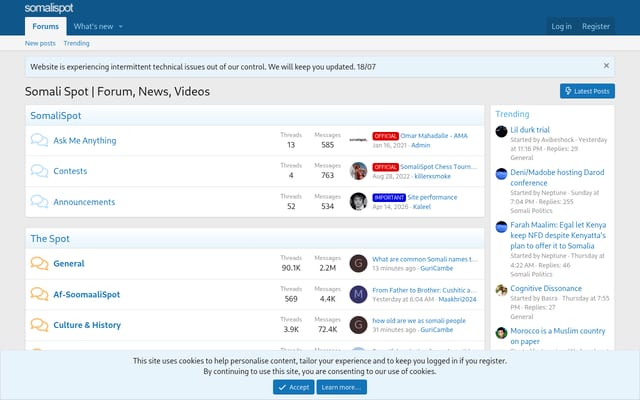Image resolution: width=640 pixels, height=400 pixels.
Task: Click avatar beside Cognitive Dissonance thread
Action: click(x=501, y=290)
